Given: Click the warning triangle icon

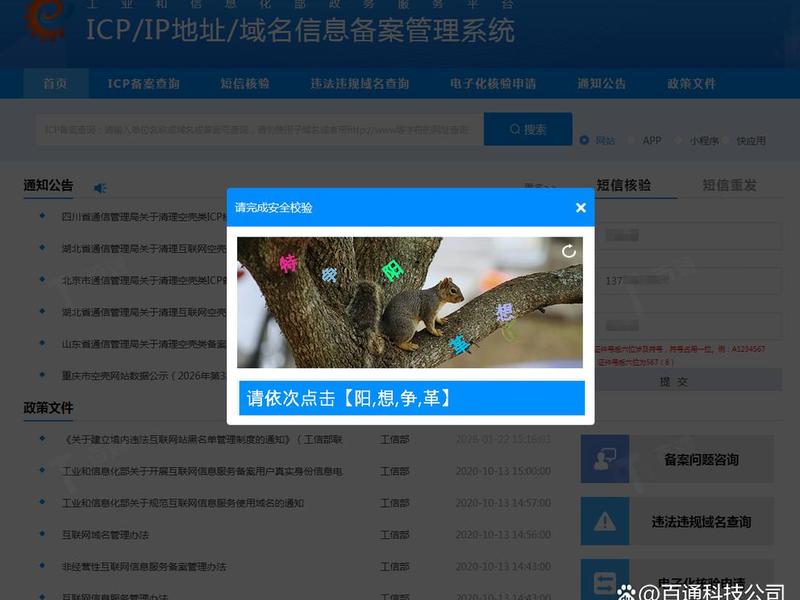Looking at the screenshot, I should tap(605, 521).
